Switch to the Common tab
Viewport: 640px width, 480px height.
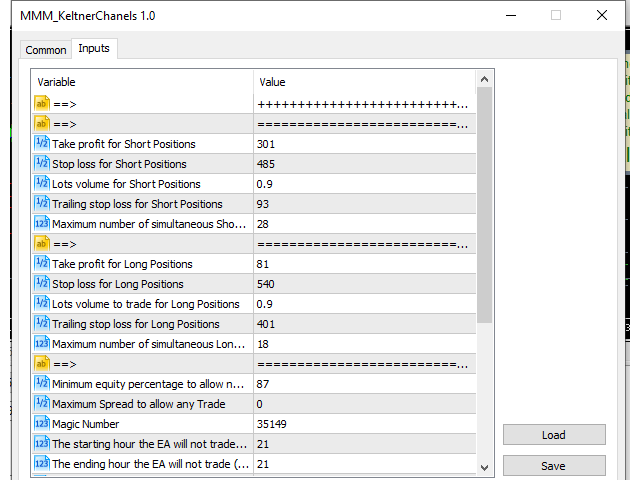point(46,50)
